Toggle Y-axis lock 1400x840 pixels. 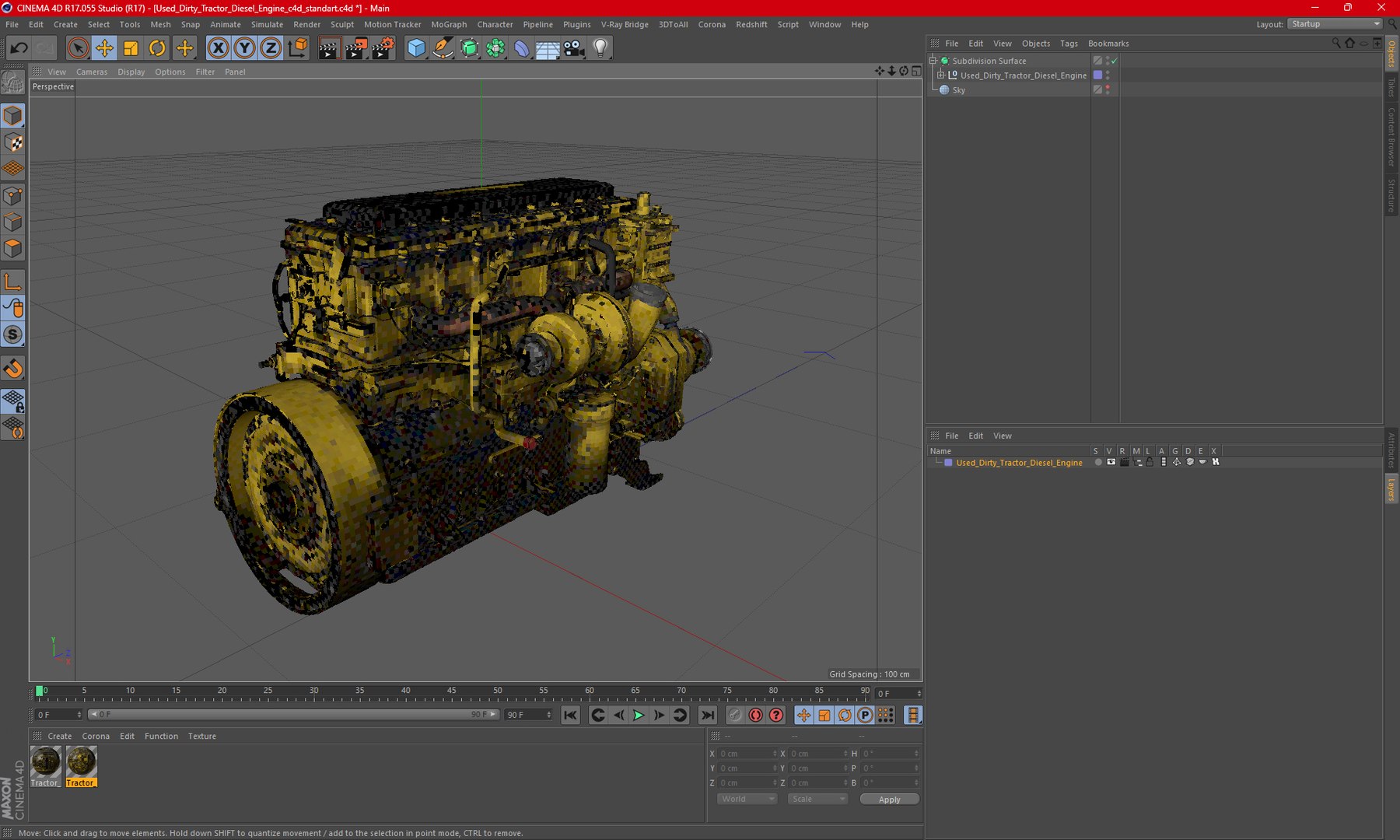(x=244, y=48)
